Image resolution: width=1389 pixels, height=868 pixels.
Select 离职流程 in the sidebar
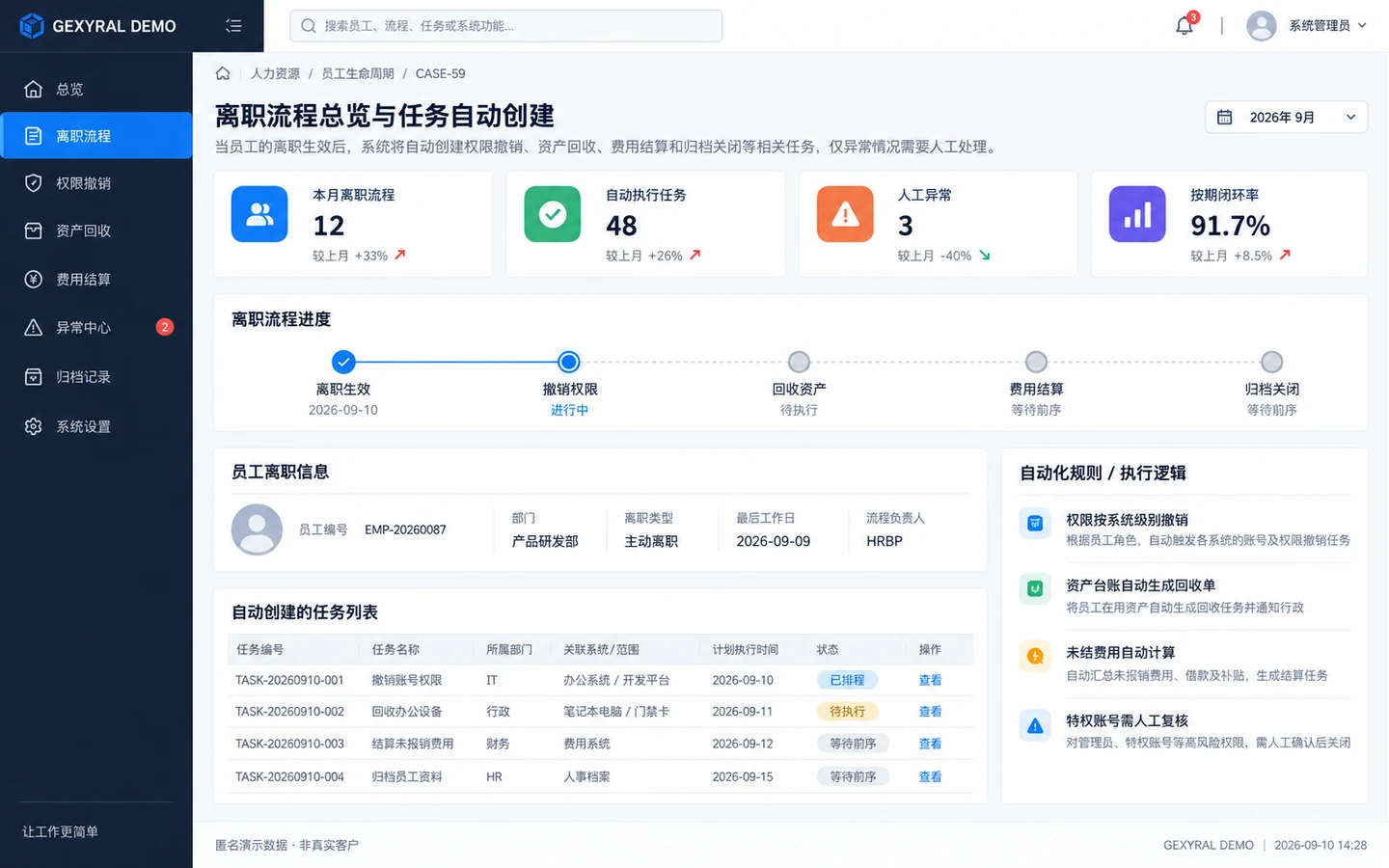pos(96,136)
